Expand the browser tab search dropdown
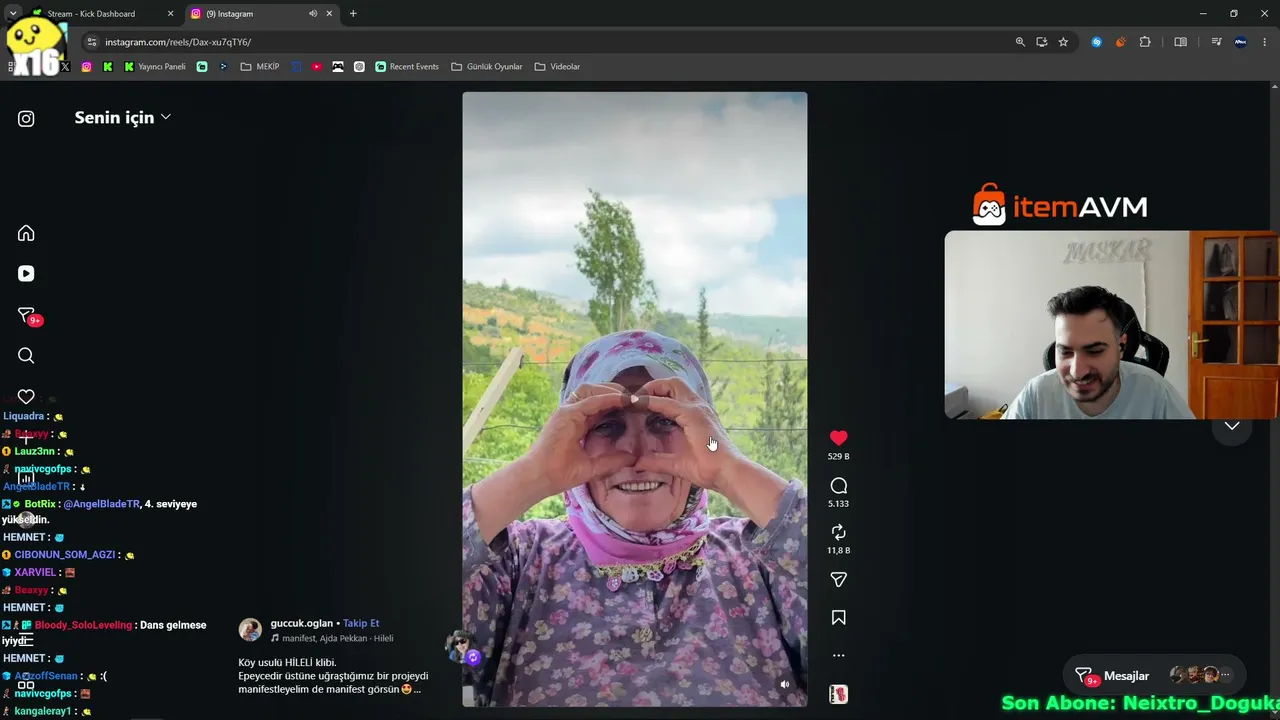1280x720 pixels. pos(13,14)
